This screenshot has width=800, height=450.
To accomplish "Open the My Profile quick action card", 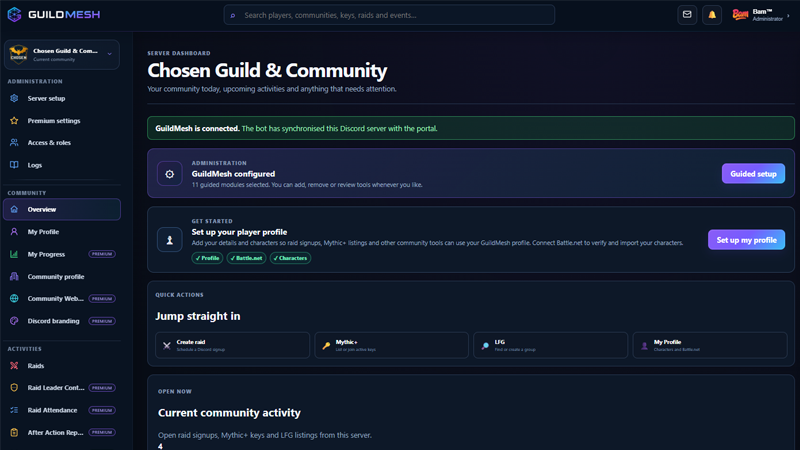I will click(x=710, y=345).
